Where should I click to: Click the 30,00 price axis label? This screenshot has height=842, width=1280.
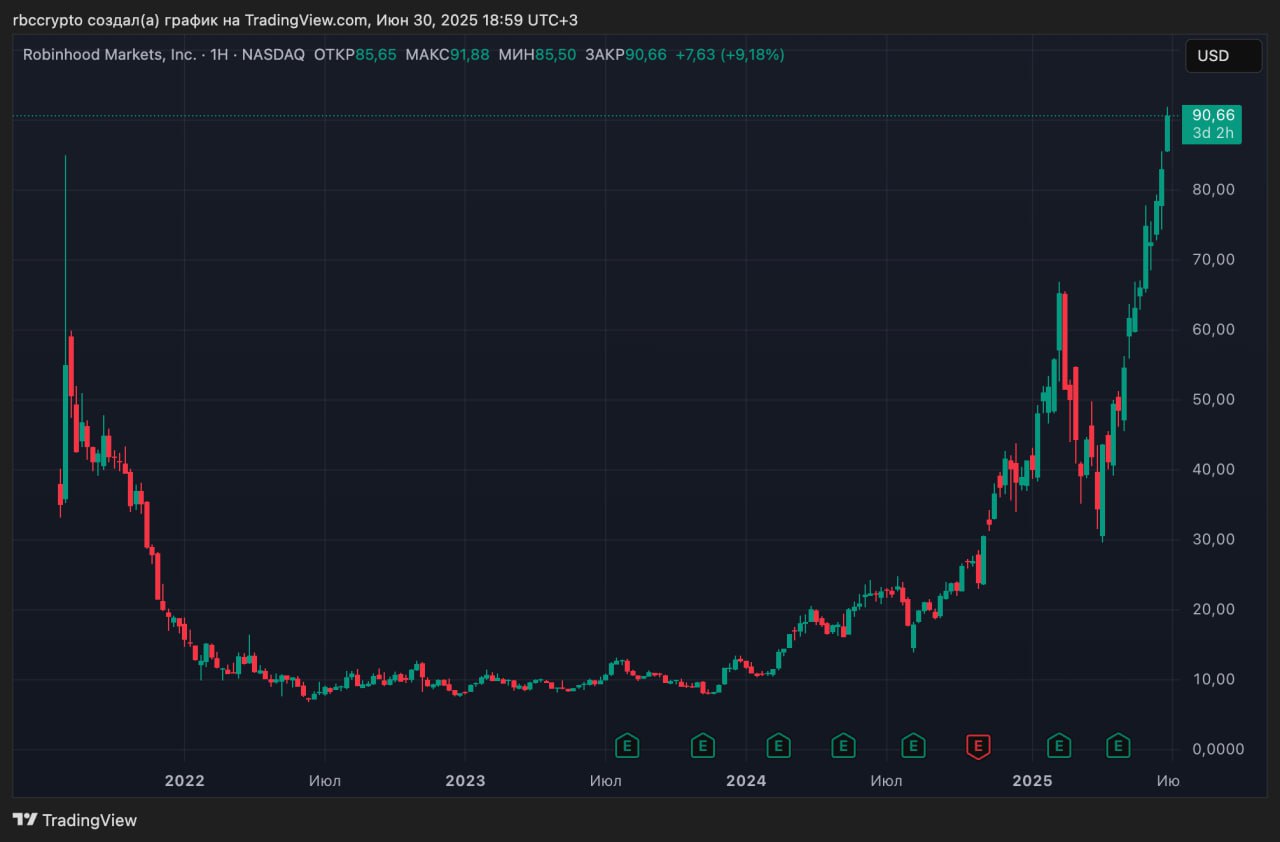click(1214, 539)
